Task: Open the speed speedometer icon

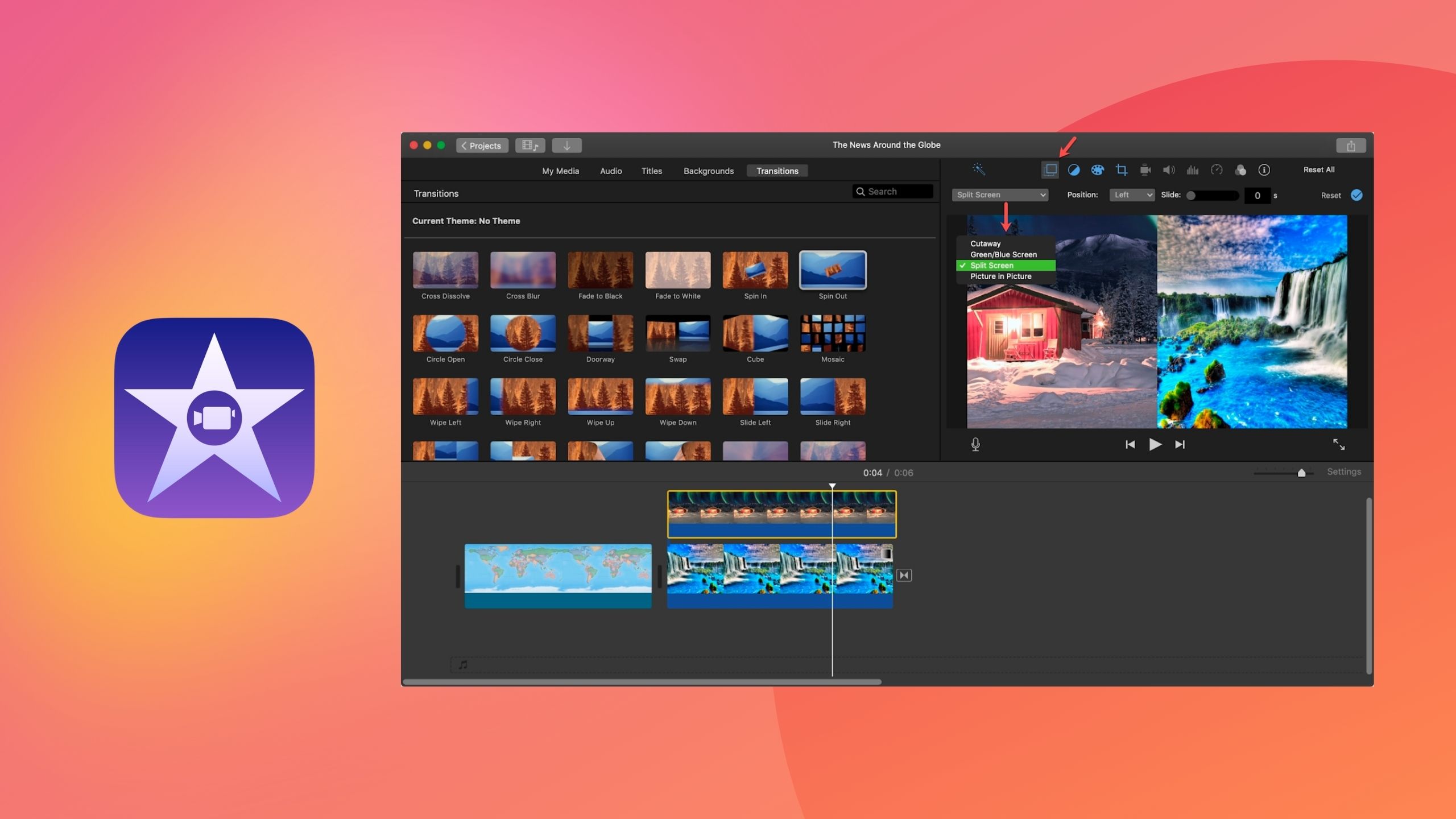Action: point(1217,169)
